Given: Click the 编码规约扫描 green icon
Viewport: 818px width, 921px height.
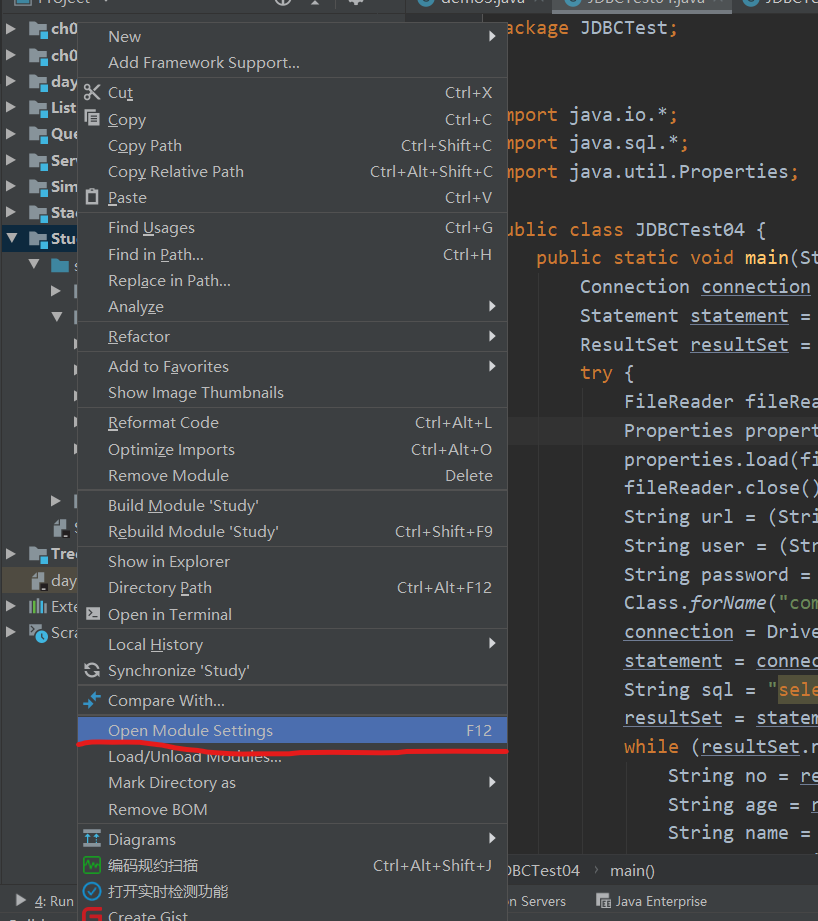Looking at the screenshot, I should click(92, 865).
